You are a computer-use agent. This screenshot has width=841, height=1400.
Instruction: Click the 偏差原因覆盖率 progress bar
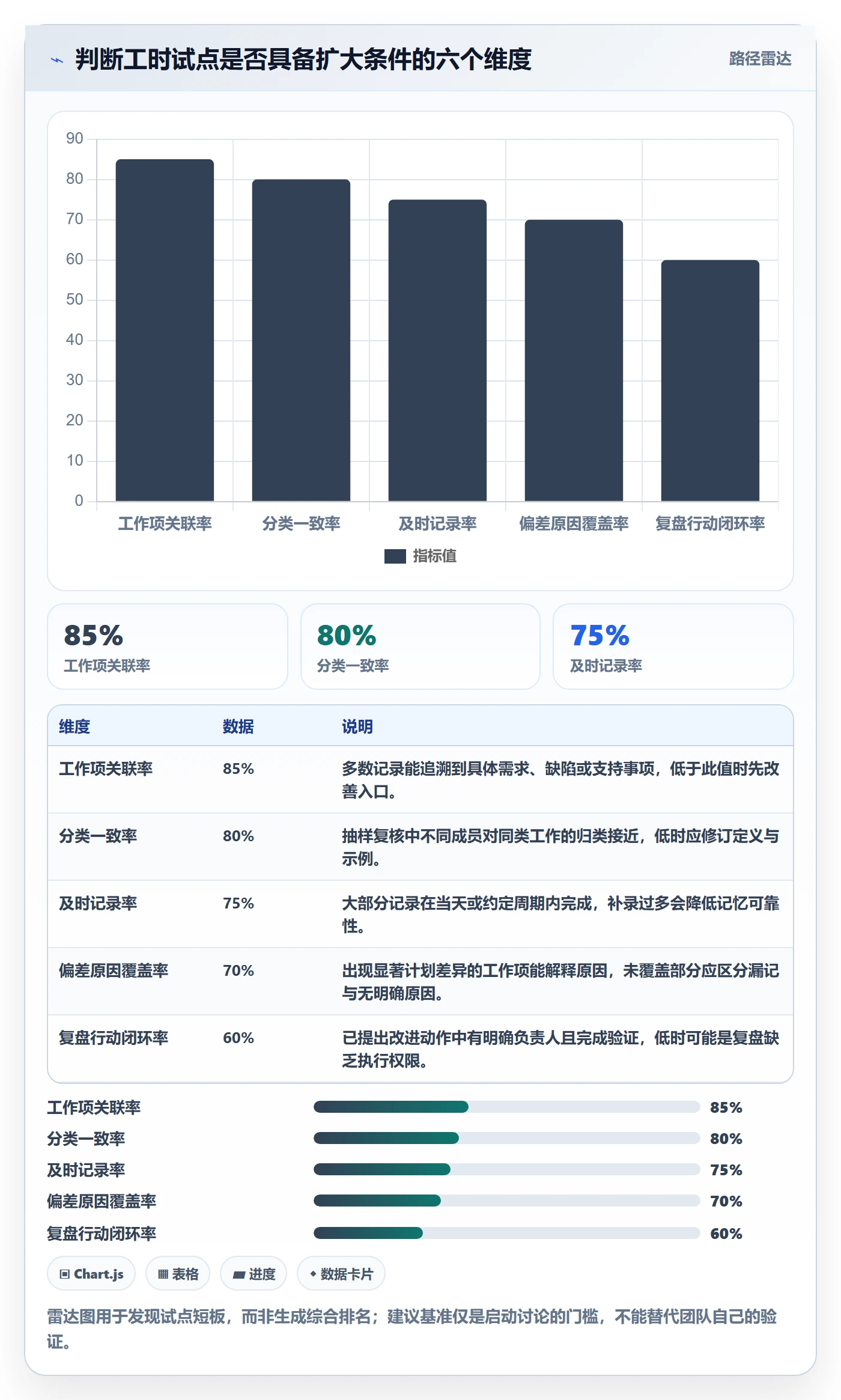507,1201
